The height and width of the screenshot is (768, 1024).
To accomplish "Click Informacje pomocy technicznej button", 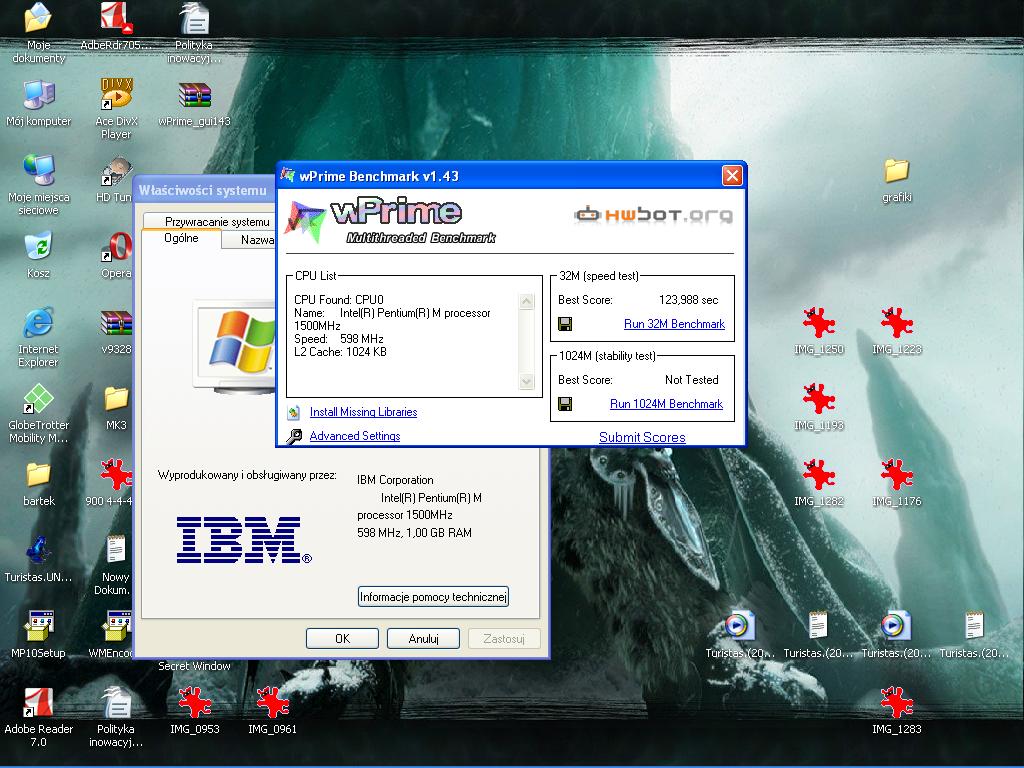I will (x=433, y=597).
